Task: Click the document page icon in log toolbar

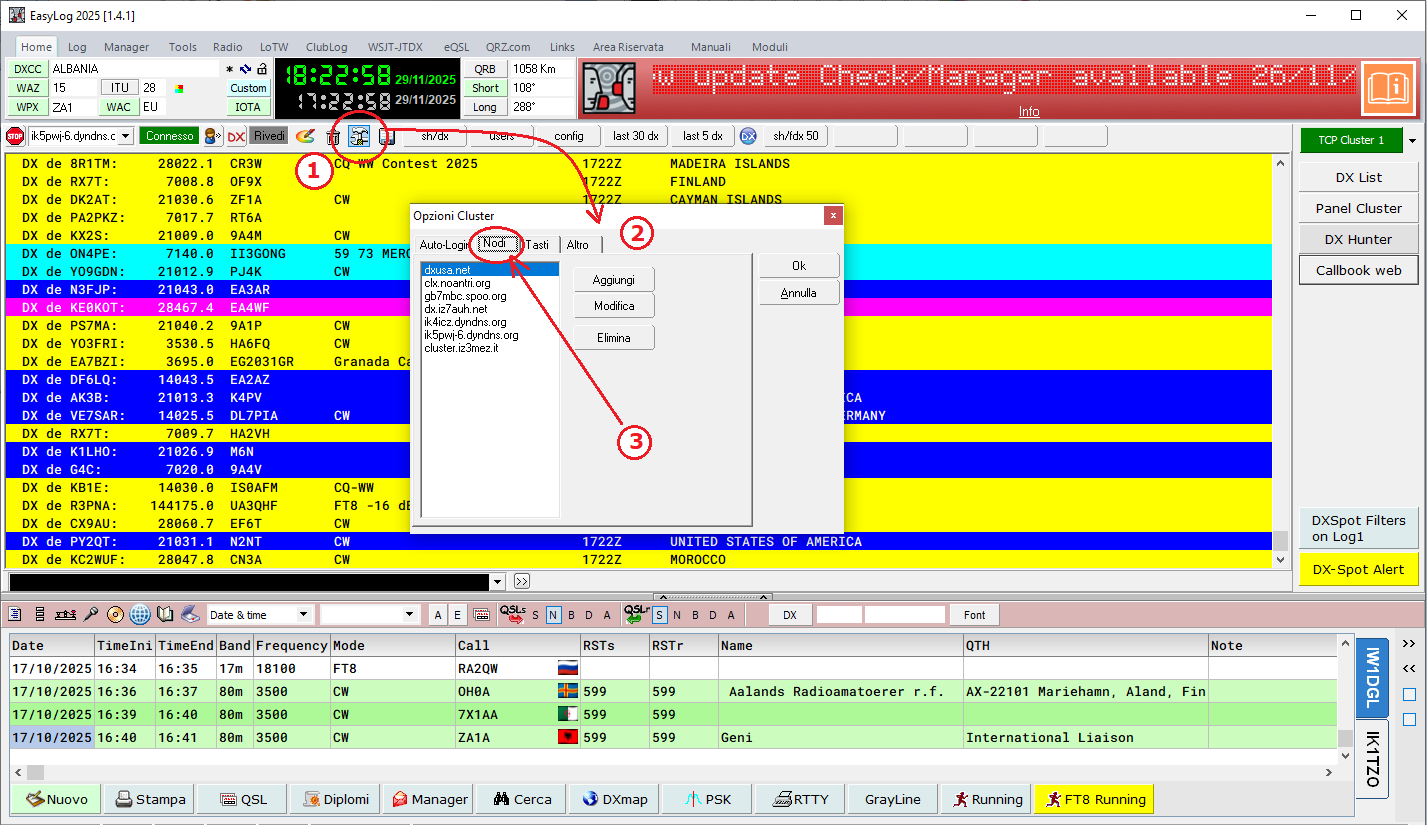Action: pos(16,615)
